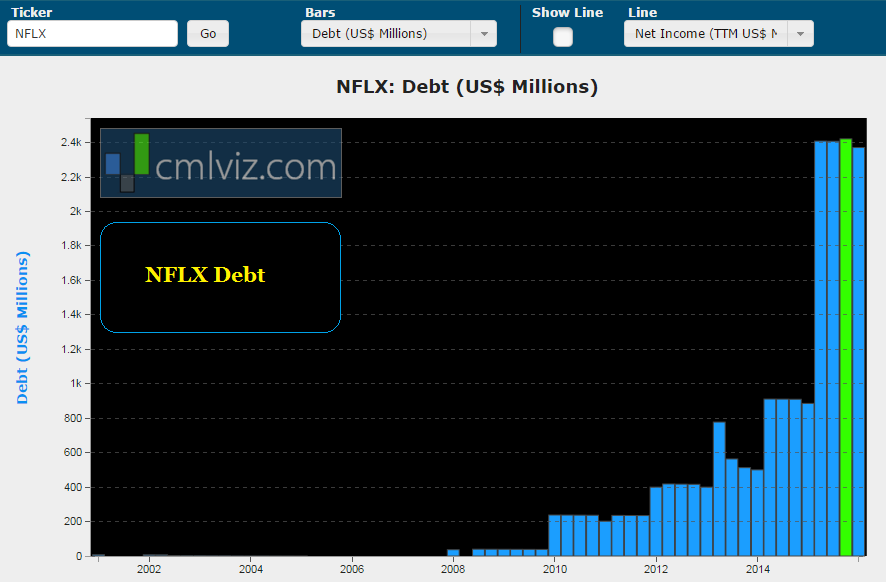Click the 2008 x-axis label

453,569
